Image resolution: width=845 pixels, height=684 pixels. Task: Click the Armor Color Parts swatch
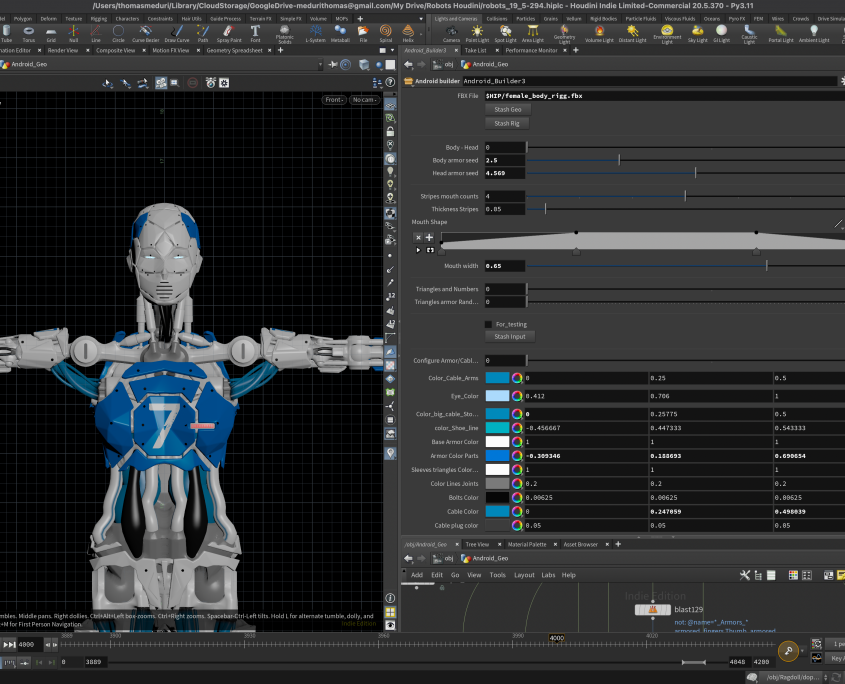[x=497, y=455]
